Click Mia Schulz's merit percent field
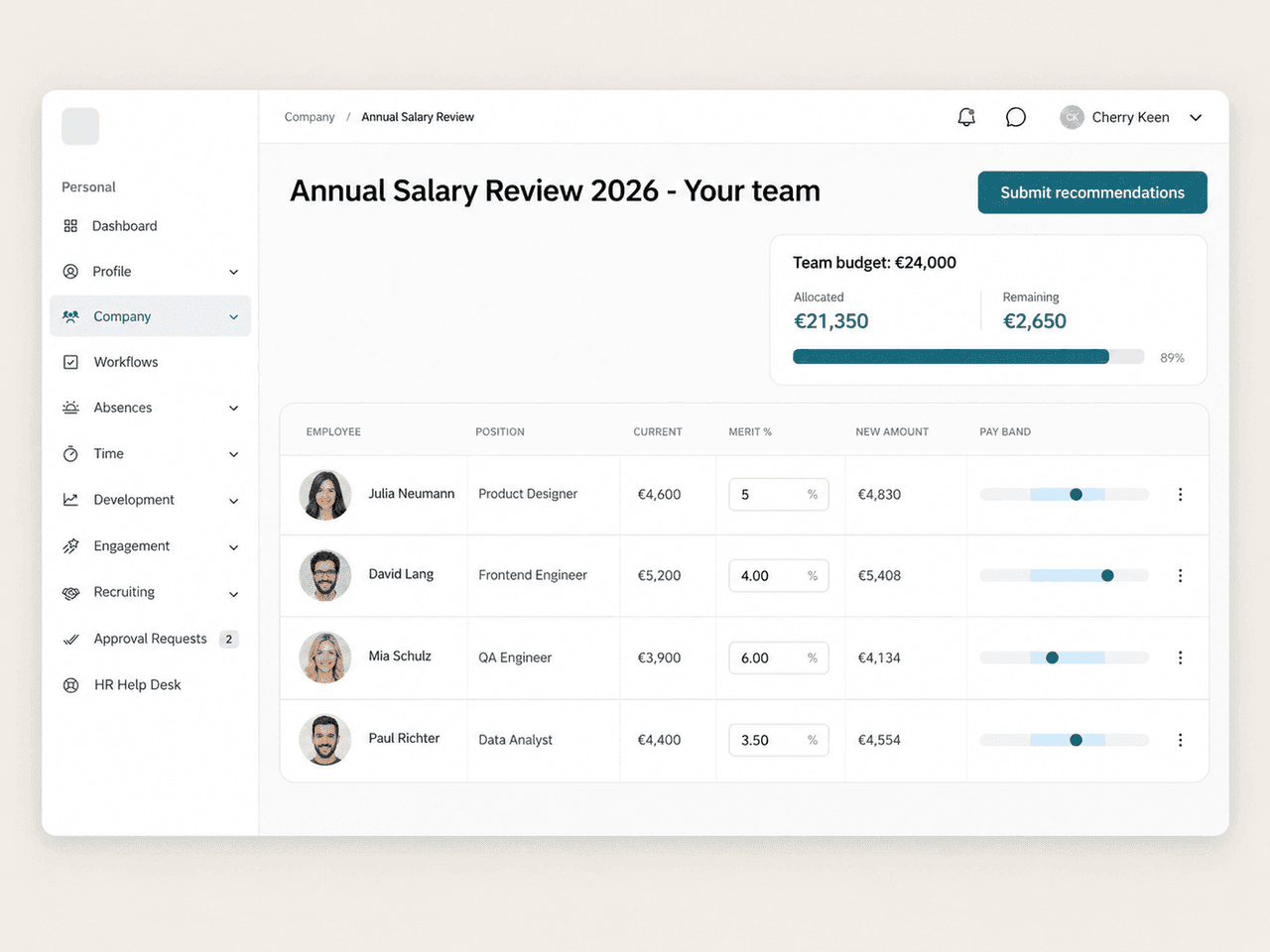This screenshot has width=1270, height=952. (779, 657)
